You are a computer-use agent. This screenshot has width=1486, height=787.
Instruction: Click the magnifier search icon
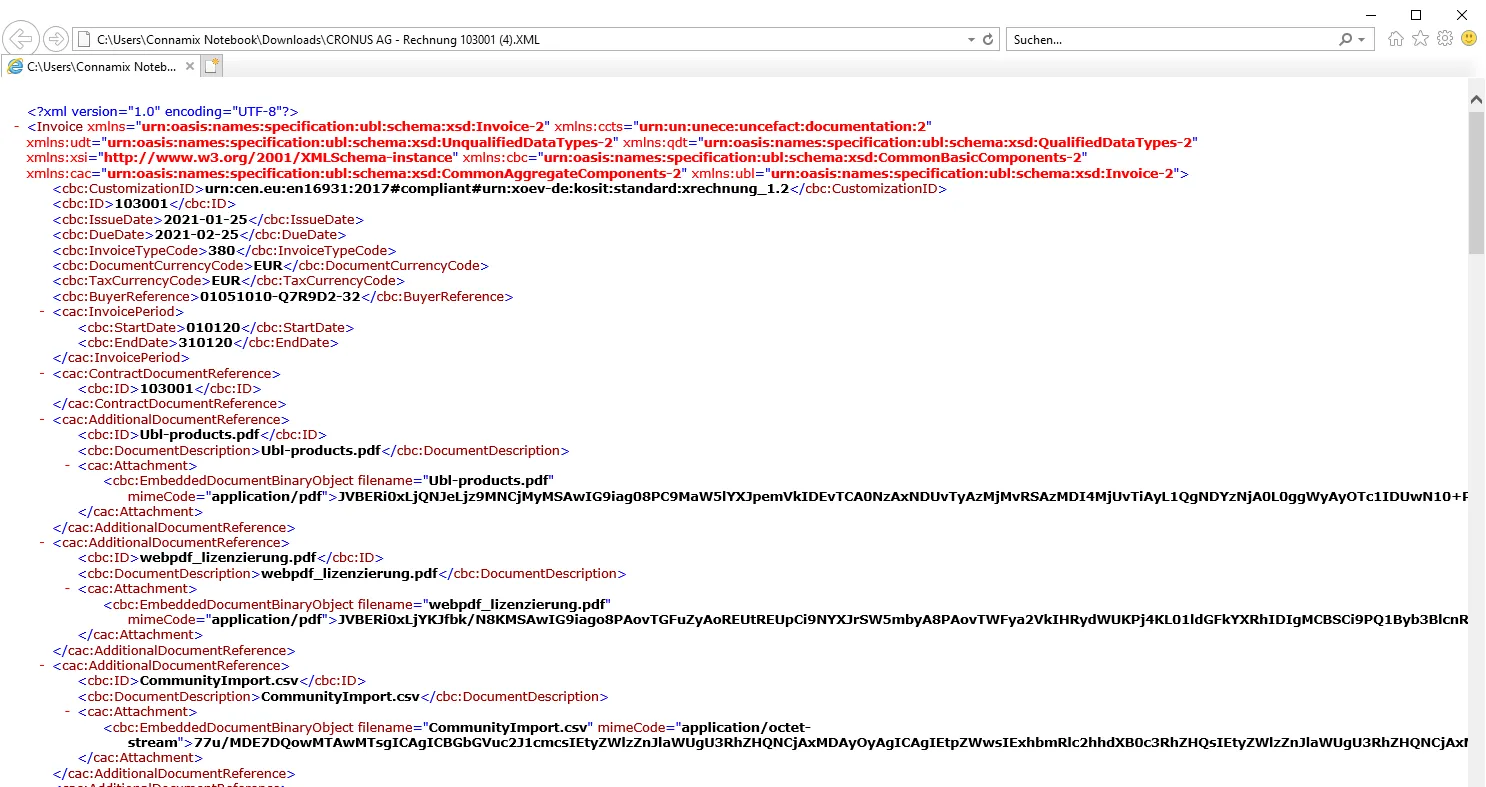[1345, 40]
